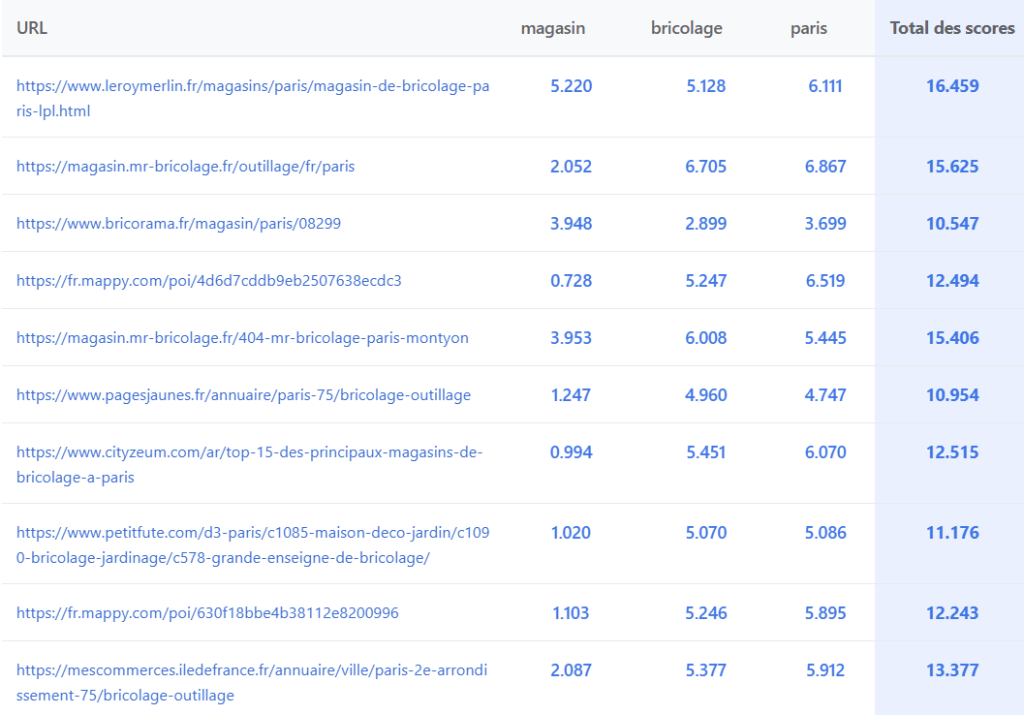Screen dimensions: 1024x715
Task: Select the magasin score 1.103
Action: click(x=571, y=612)
